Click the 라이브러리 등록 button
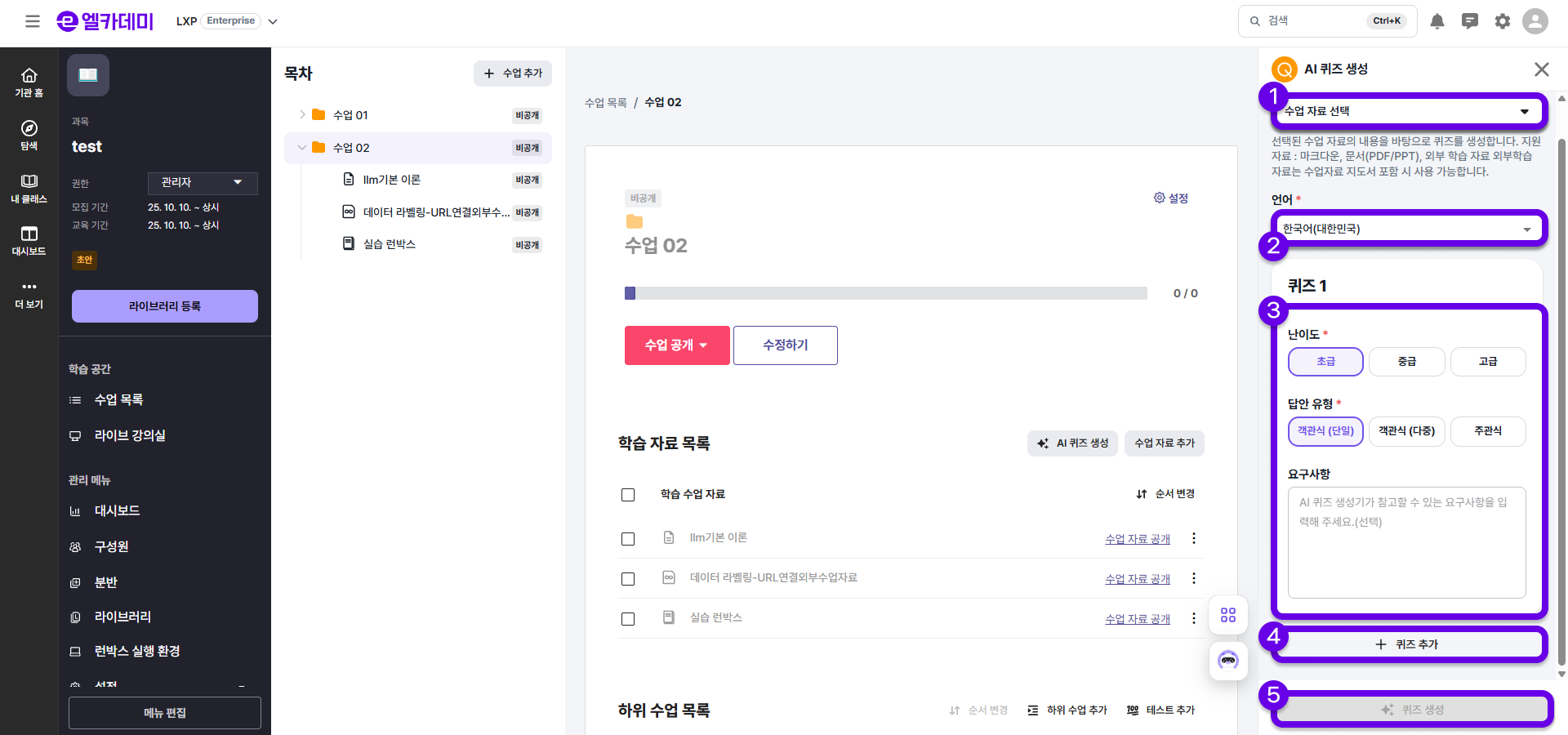 point(165,306)
